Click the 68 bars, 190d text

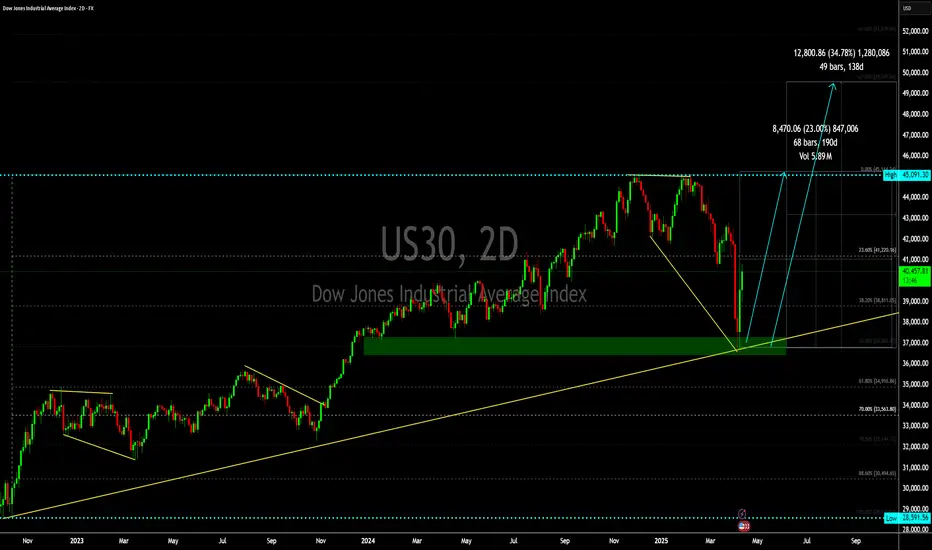point(815,143)
